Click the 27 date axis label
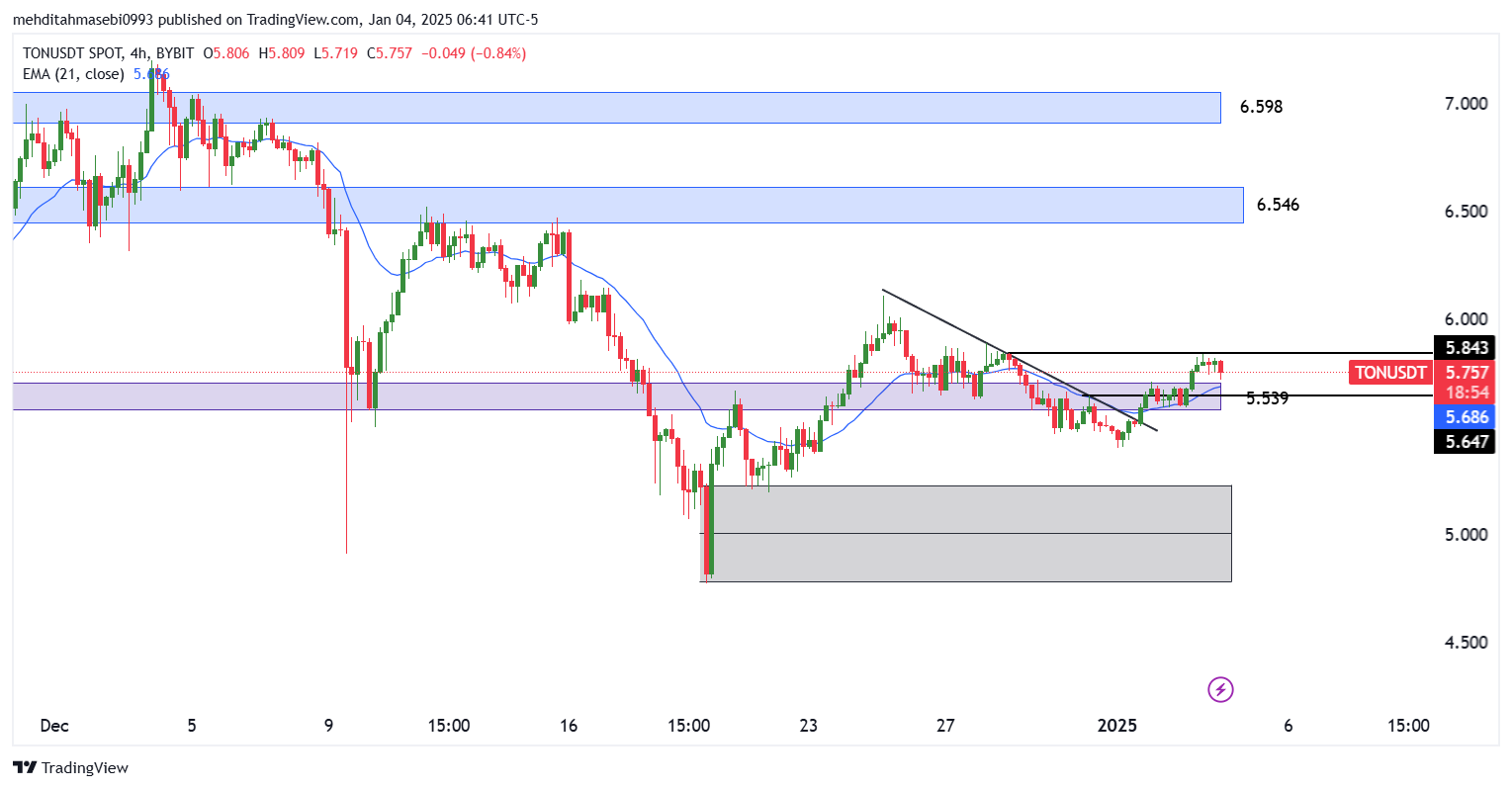The image size is (1512, 789). point(945,726)
